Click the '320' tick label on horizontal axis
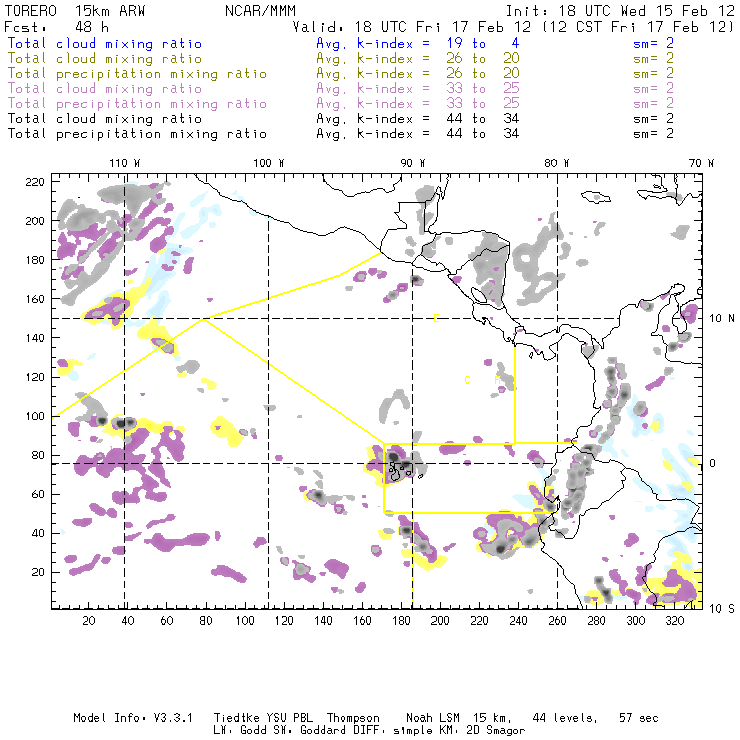The image size is (740, 740). (674, 621)
